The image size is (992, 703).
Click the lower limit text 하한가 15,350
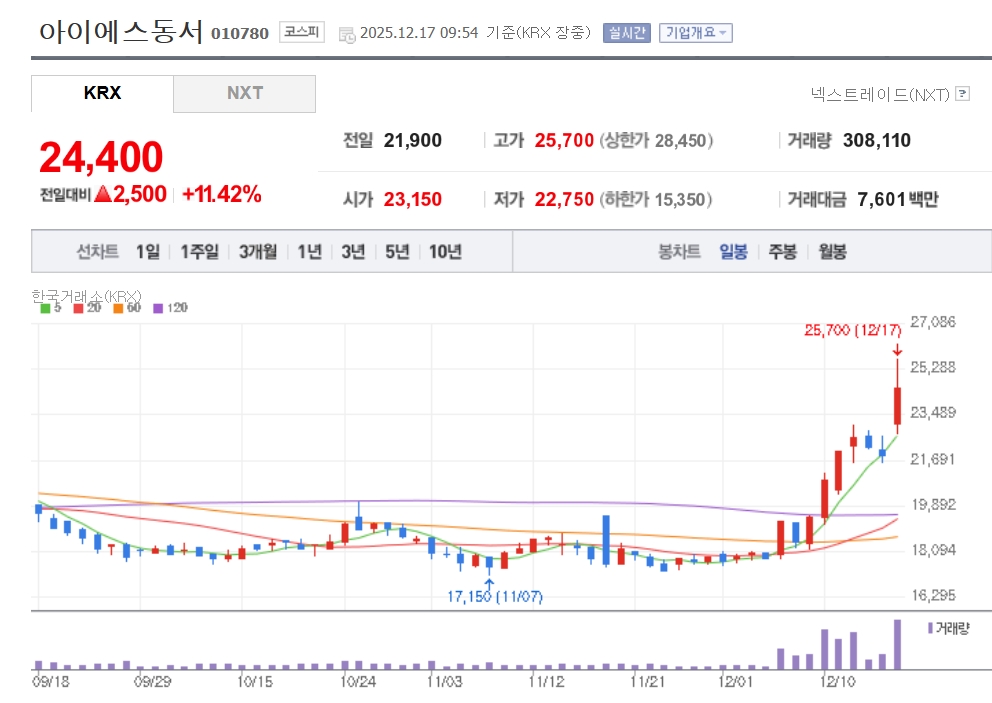click(655, 199)
